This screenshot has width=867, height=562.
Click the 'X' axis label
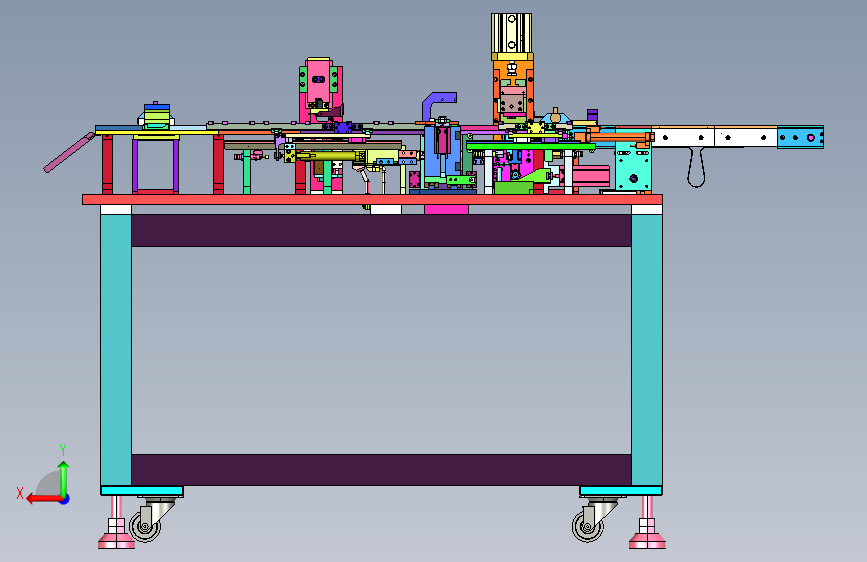click(20, 493)
